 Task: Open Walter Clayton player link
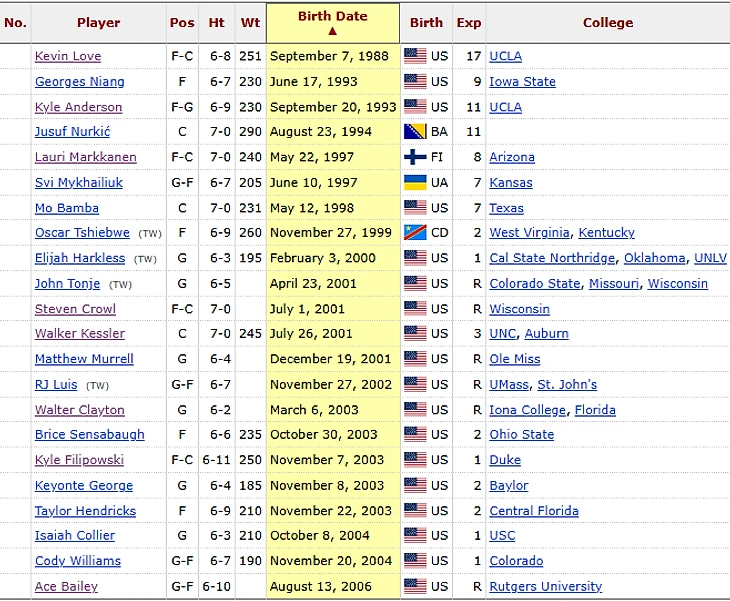pyautogui.click(x=80, y=410)
